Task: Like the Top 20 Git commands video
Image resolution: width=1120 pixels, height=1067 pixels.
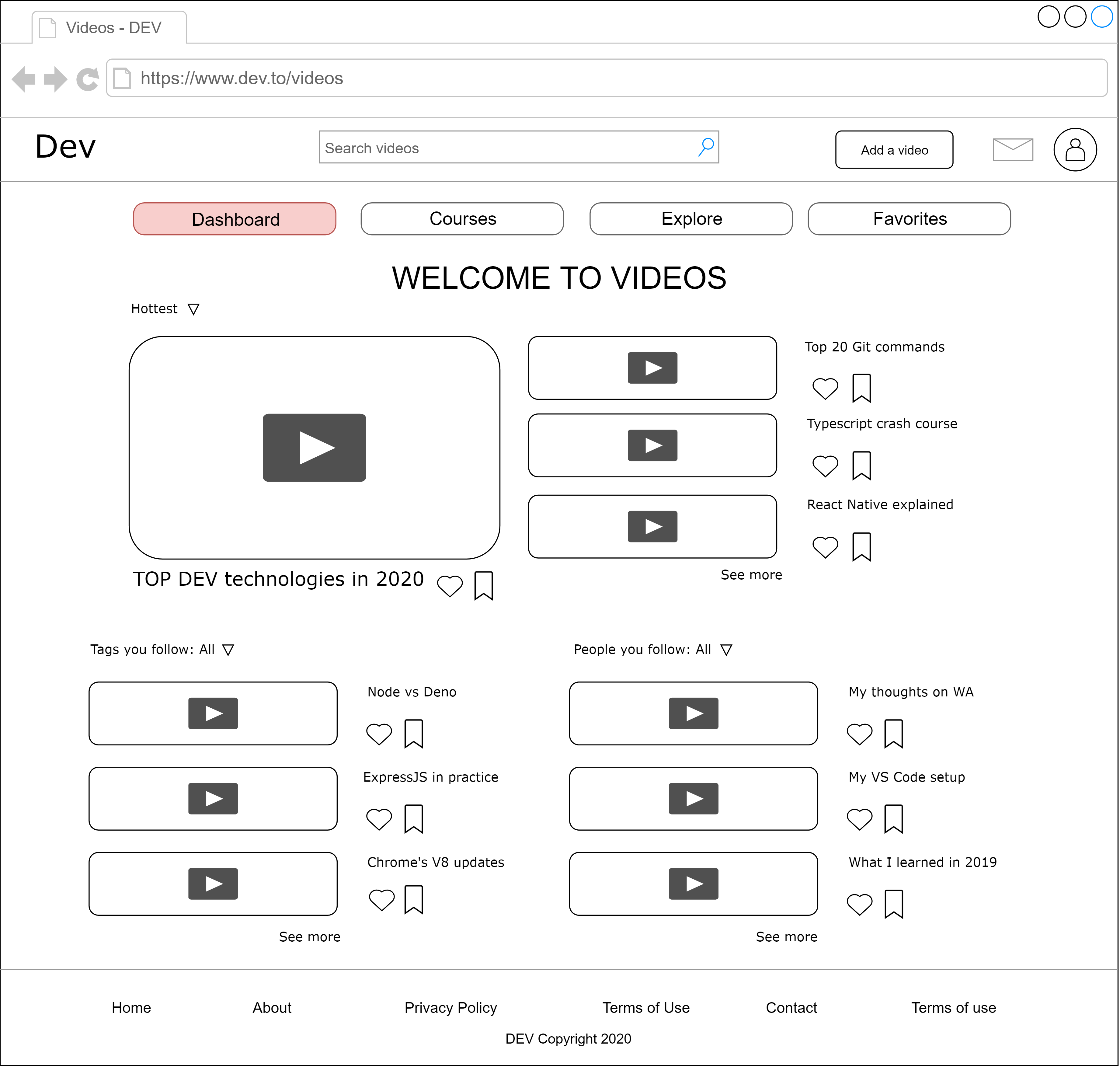Action: click(825, 389)
